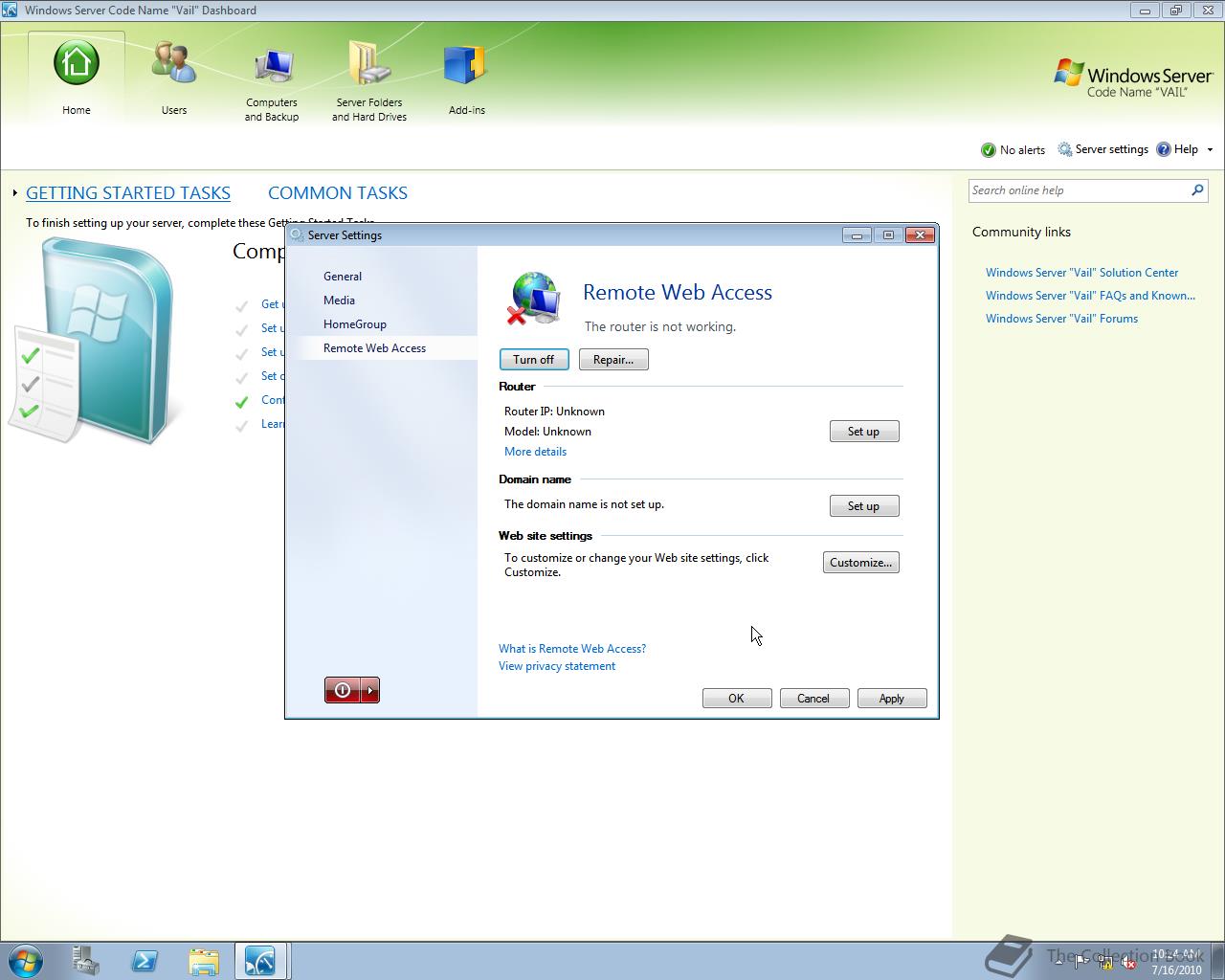Open the Windows Start menu
Screen dimensions: 1225x980
(x=24, y=960)
